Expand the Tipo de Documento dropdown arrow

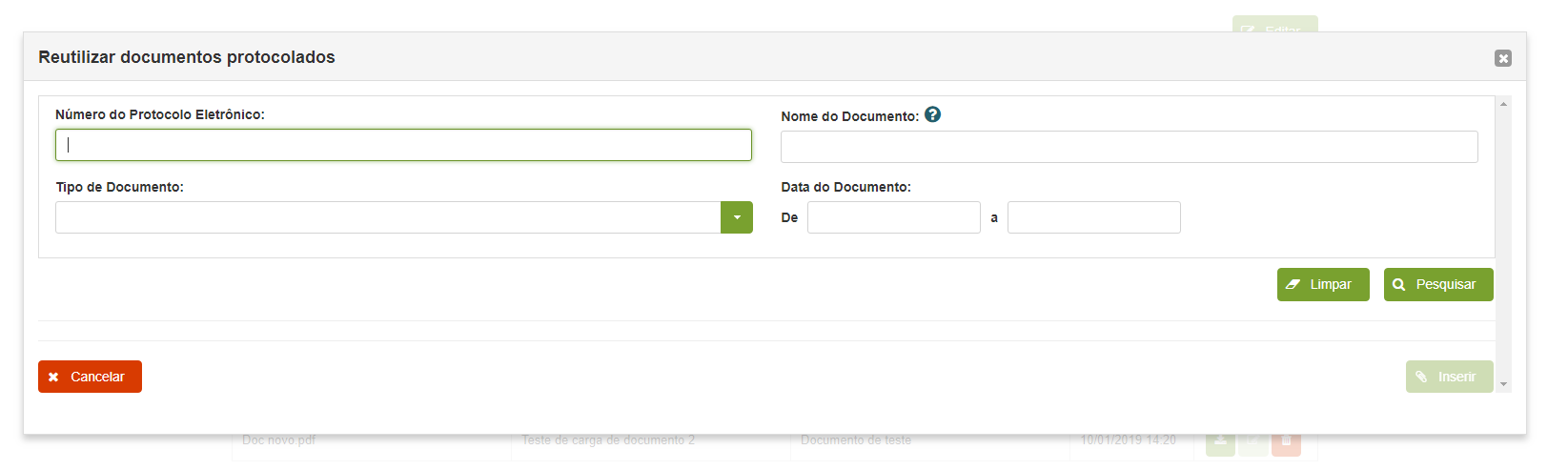[736, 217]
